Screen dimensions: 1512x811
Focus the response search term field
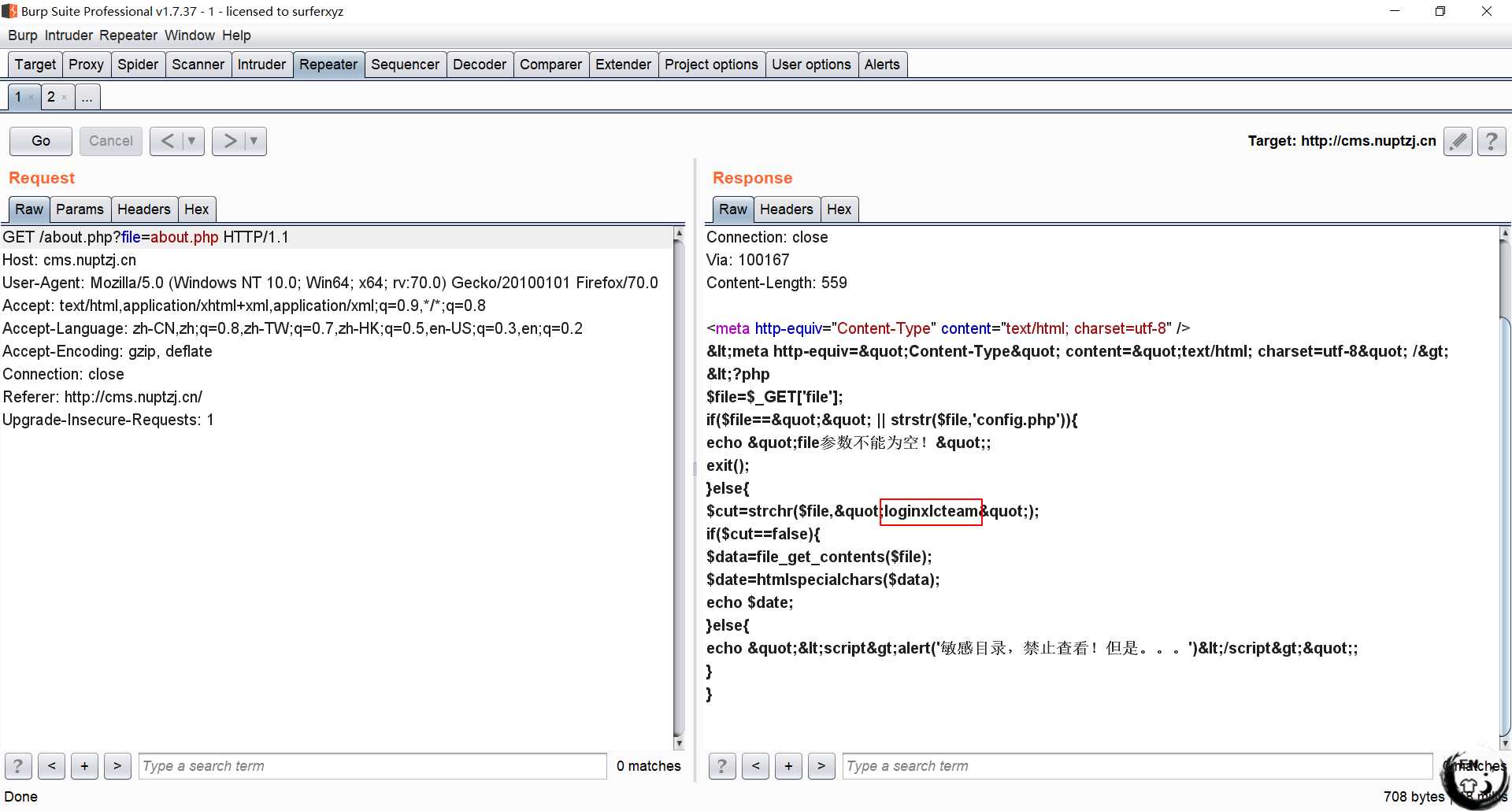click(x=1137, y=766)
